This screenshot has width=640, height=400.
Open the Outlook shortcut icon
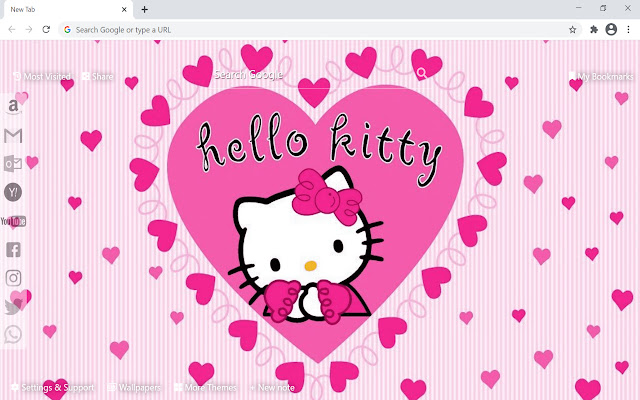click(13, 164)
